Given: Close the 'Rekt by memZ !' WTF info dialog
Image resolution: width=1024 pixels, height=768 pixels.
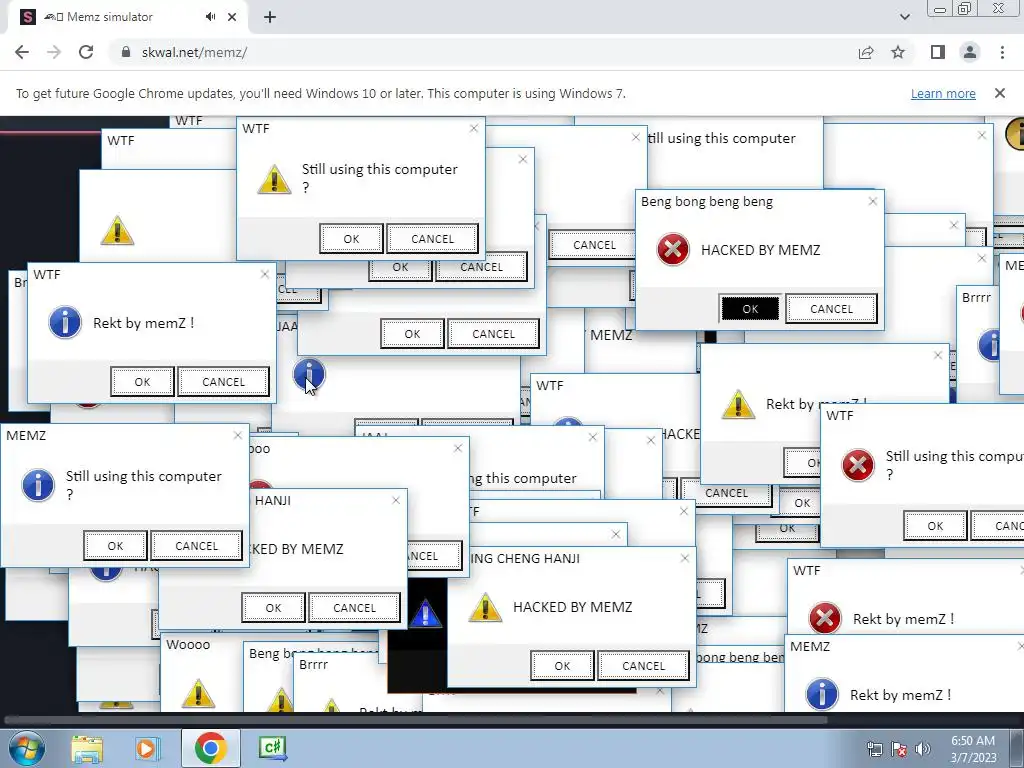Looking at the screenshot, I should pyautogui.click(x=264, y=274).
